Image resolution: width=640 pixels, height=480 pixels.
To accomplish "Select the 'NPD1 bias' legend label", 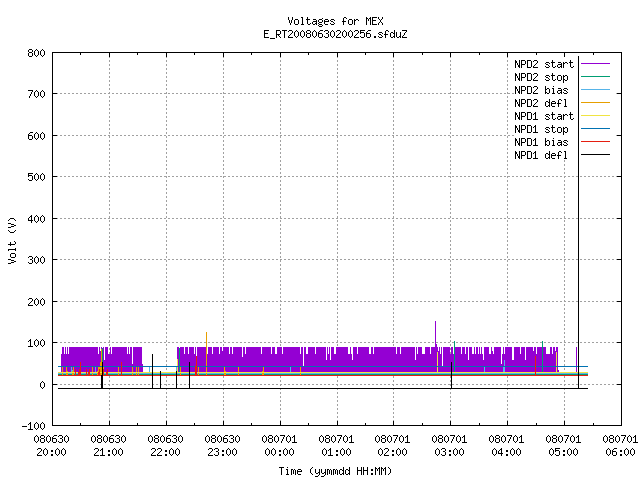I will 541,142.
